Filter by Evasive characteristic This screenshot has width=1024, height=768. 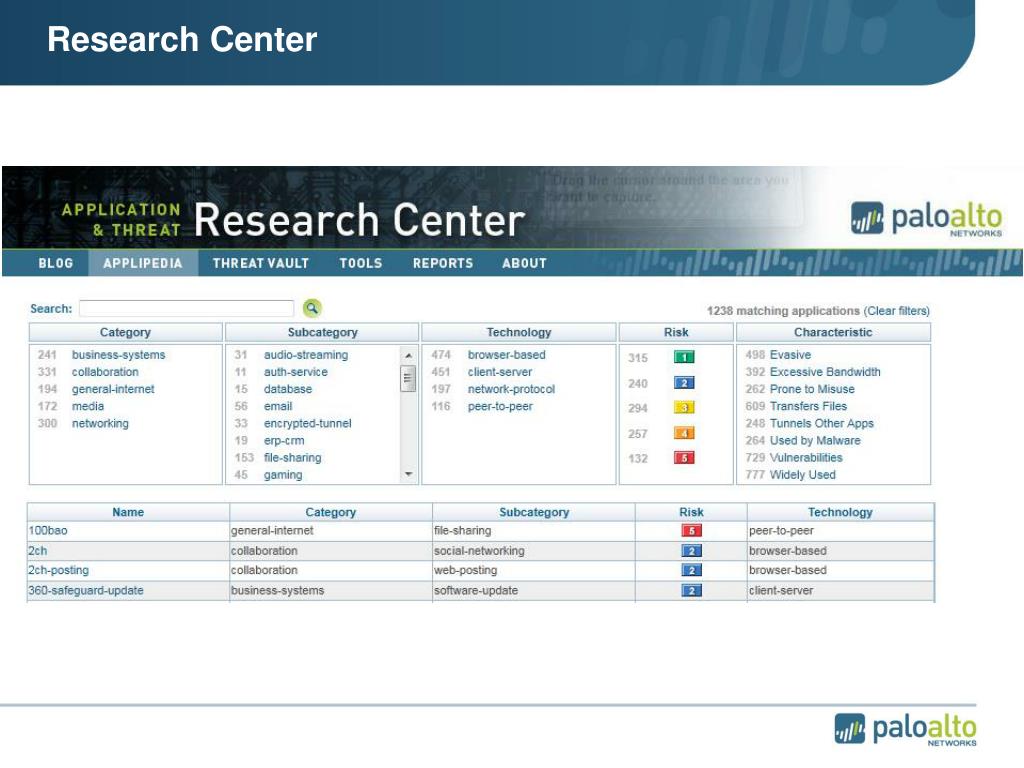pyautogui.click(x=790, y=355)
